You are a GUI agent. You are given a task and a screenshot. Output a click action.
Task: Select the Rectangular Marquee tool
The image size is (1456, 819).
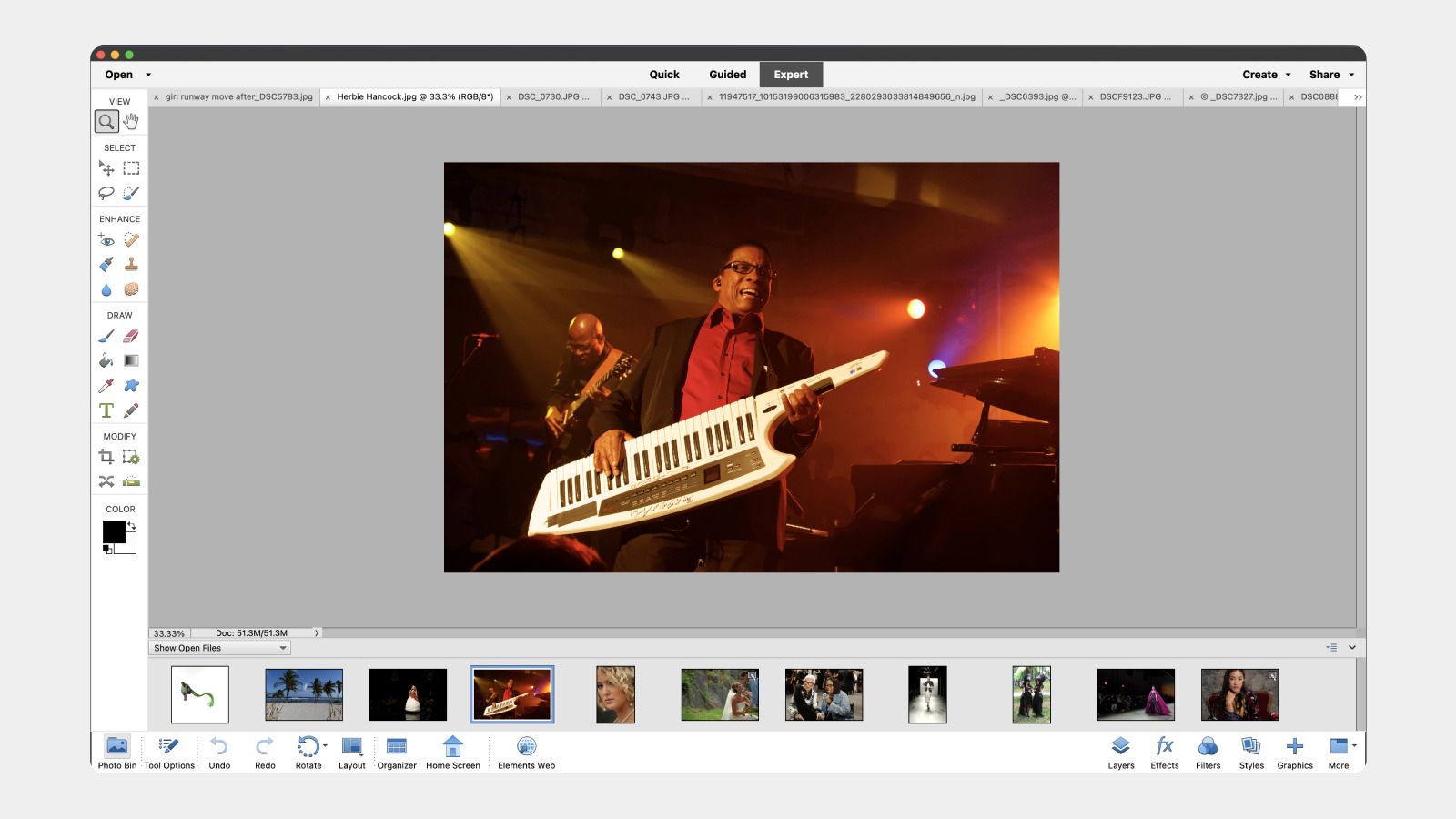point(132,168)
